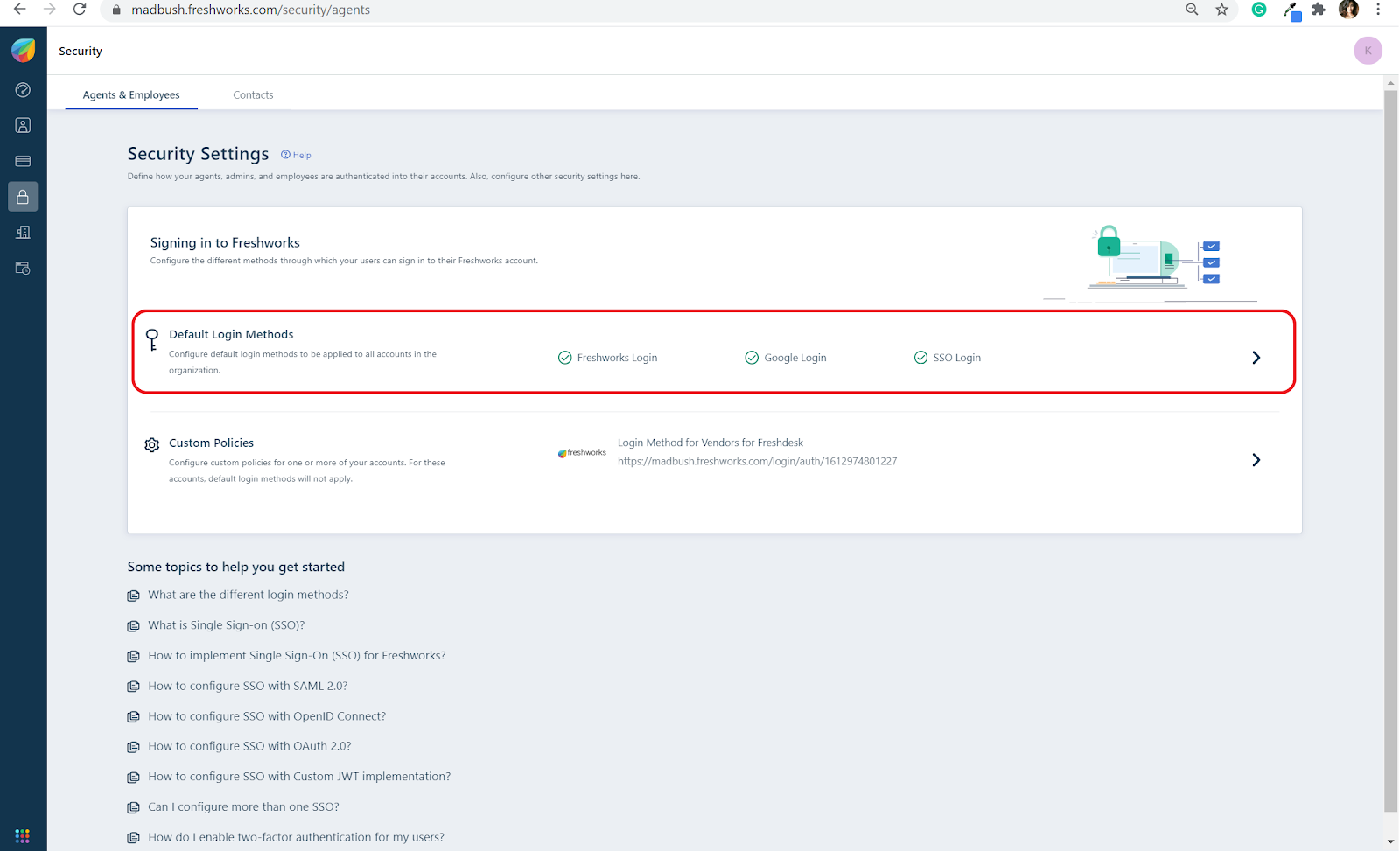The height and width of the screenshot is (851, 1400).
Task: Click the browser address bar URL
Action: click(x=250, y=10)
